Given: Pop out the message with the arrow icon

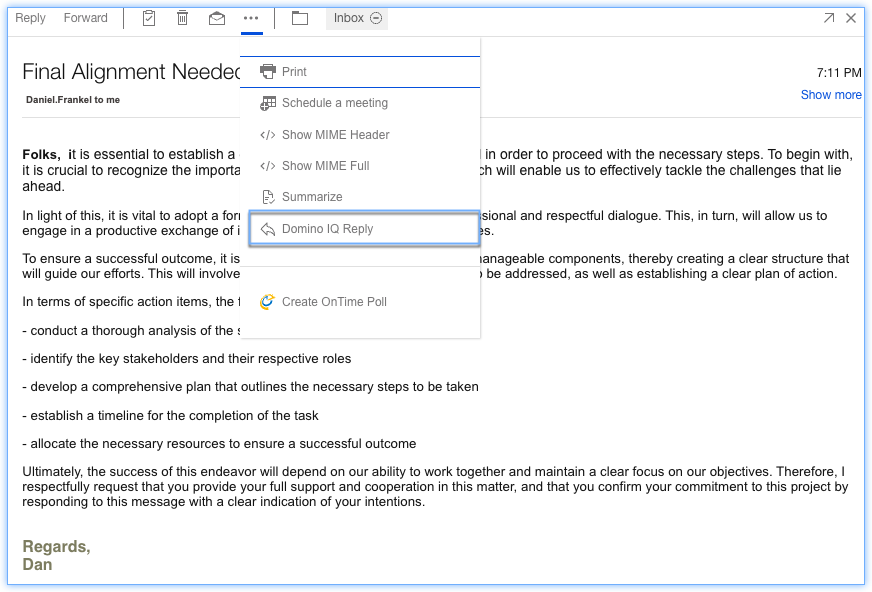Looking at the screenshot, I should pos(829,18).
